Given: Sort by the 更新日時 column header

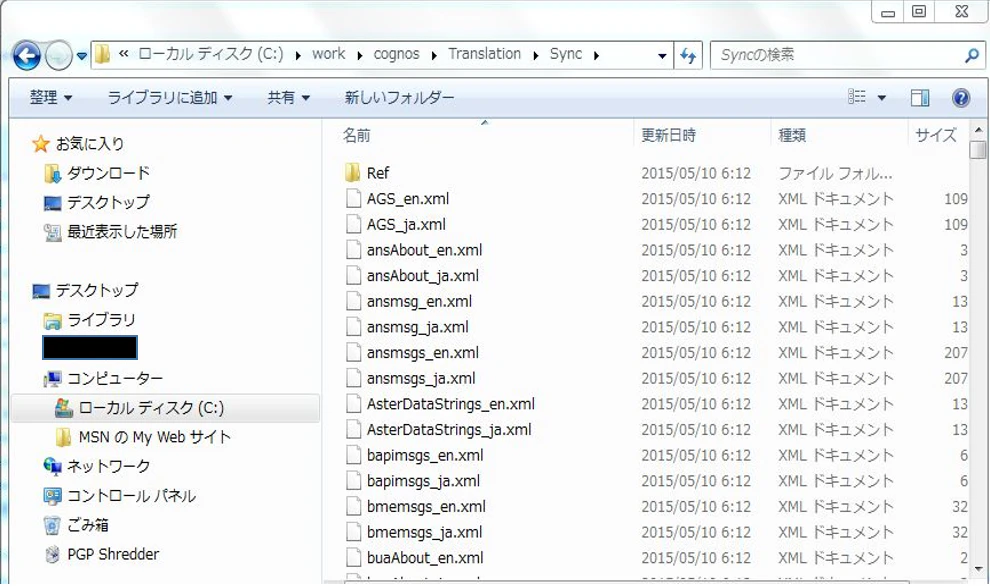Looking at the screenshot, I should pyautogui.click(x=669, y=135).
